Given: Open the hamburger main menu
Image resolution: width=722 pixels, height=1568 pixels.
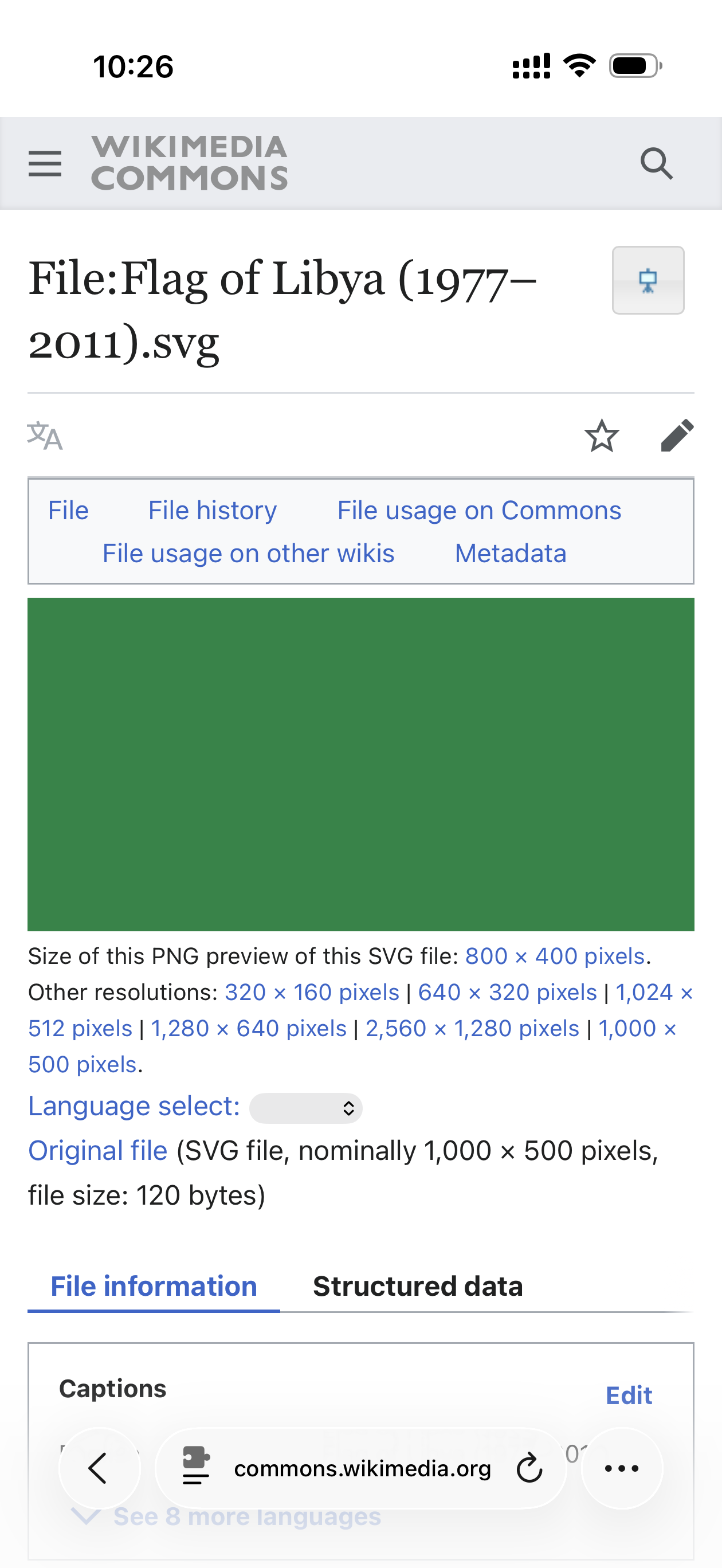Looking at the screenshot, I should pos(45,164).
